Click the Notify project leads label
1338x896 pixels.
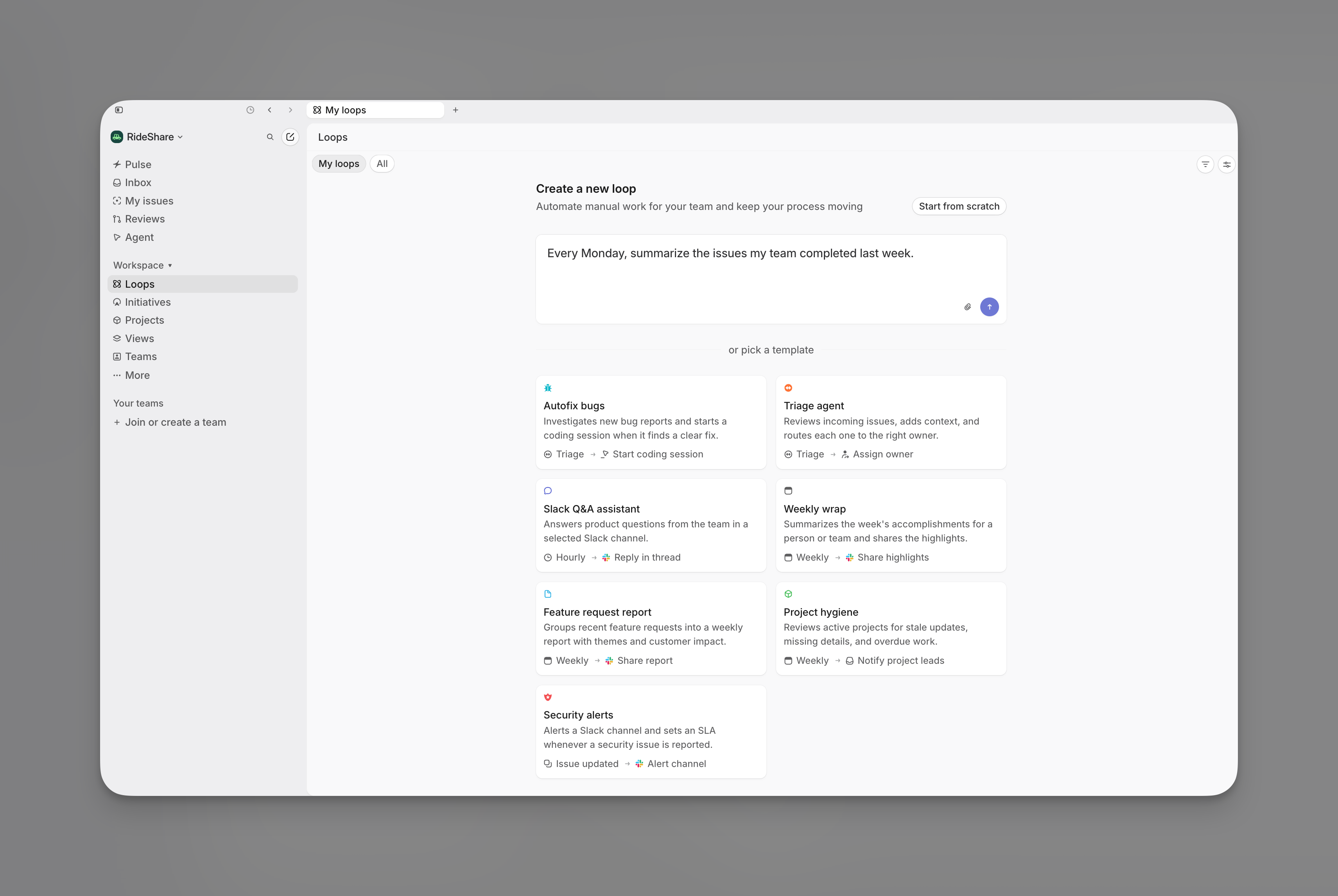tap(901, 661)
